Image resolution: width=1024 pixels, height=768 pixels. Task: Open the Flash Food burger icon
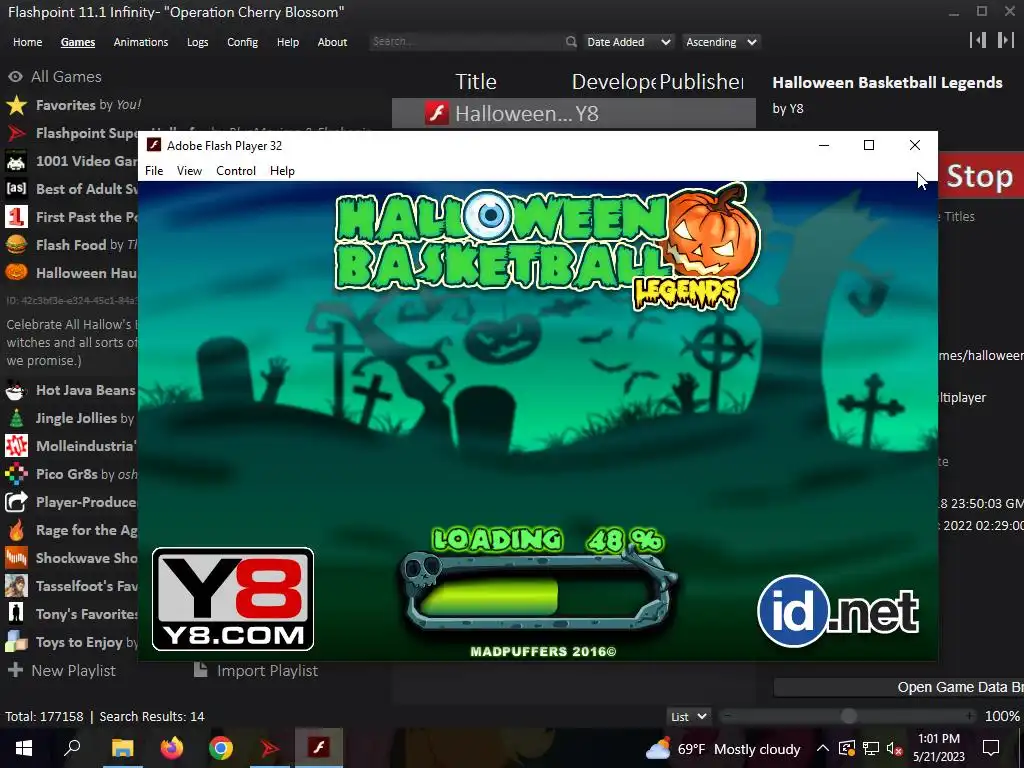click(x=16, y=245)
